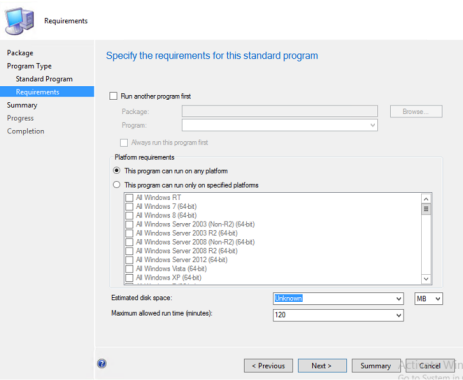The image size is (463, 380).
Task: Select Requirements step in sidebar
Action: click(47, 92)
